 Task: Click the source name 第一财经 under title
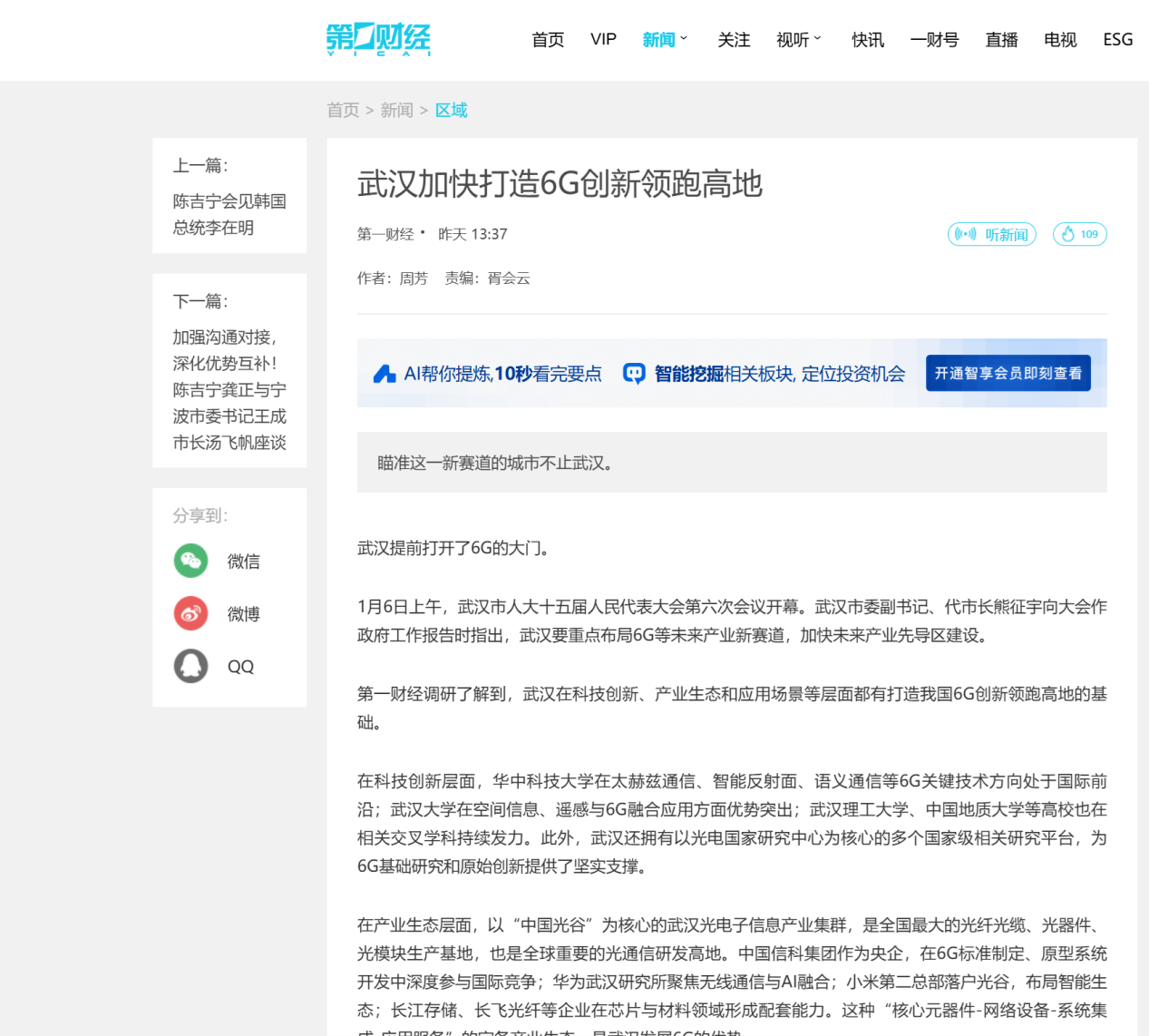coord(385,234)
